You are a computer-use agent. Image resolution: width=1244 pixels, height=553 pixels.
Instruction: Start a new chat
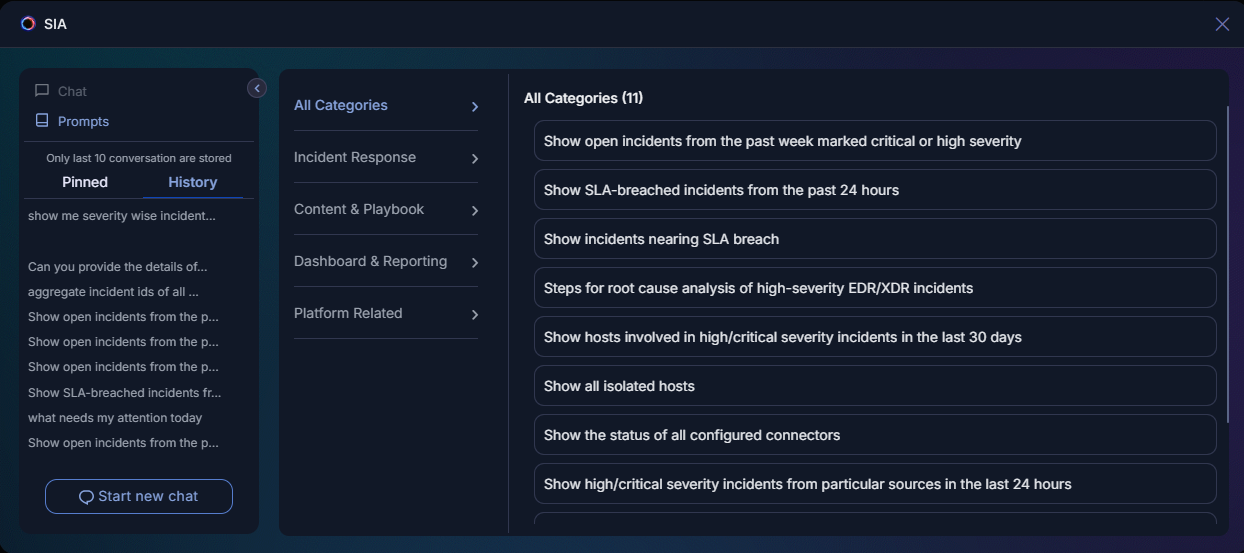[139, 496]
